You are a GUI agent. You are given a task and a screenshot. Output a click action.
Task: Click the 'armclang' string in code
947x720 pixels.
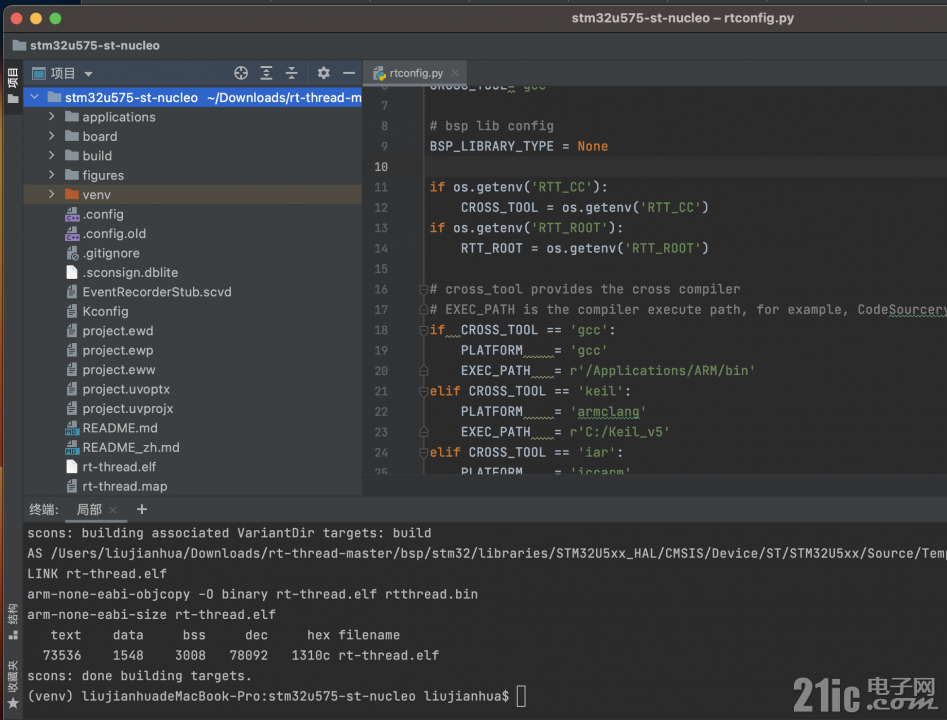[608, 411]
